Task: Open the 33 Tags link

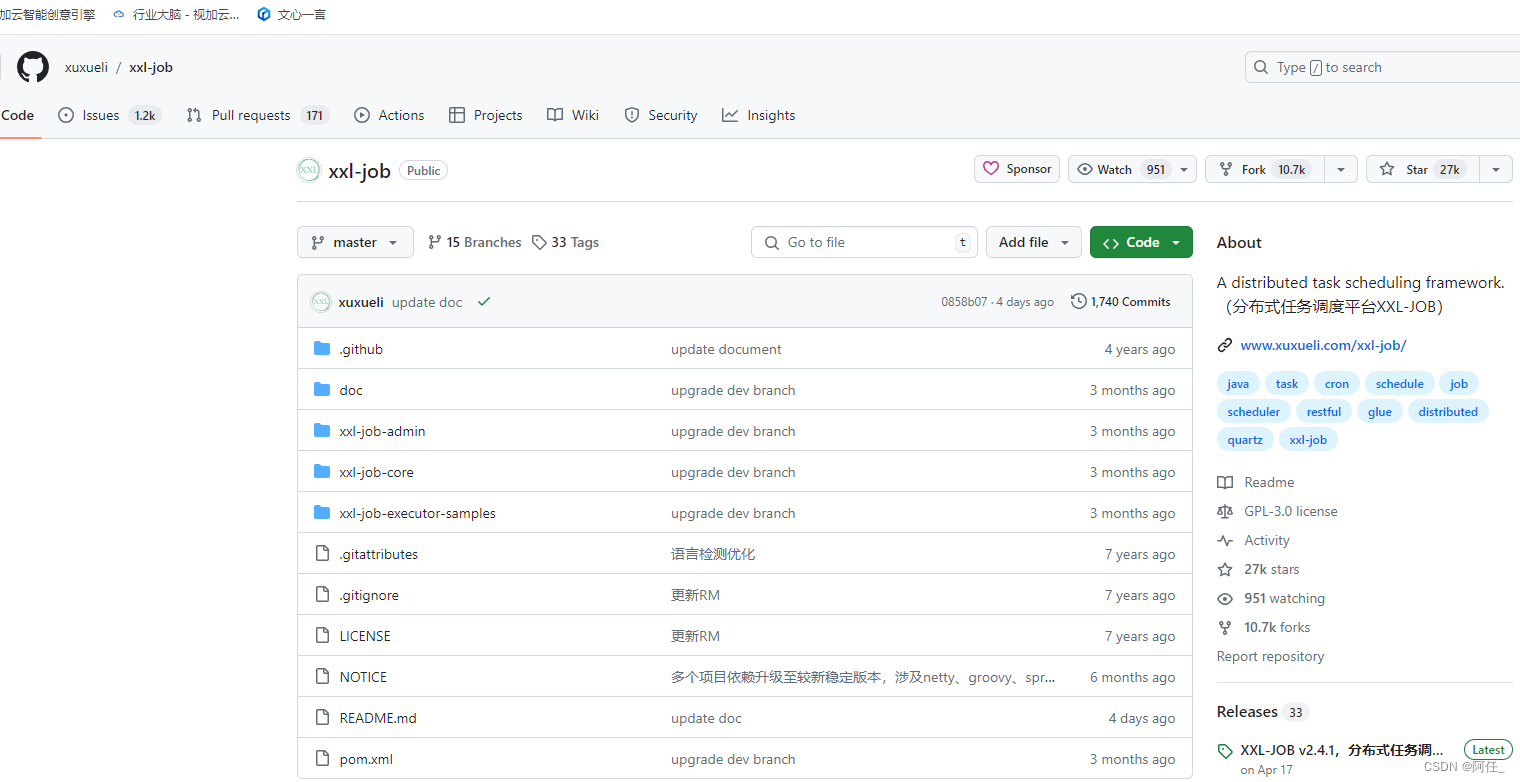Action: coord(566,242)
